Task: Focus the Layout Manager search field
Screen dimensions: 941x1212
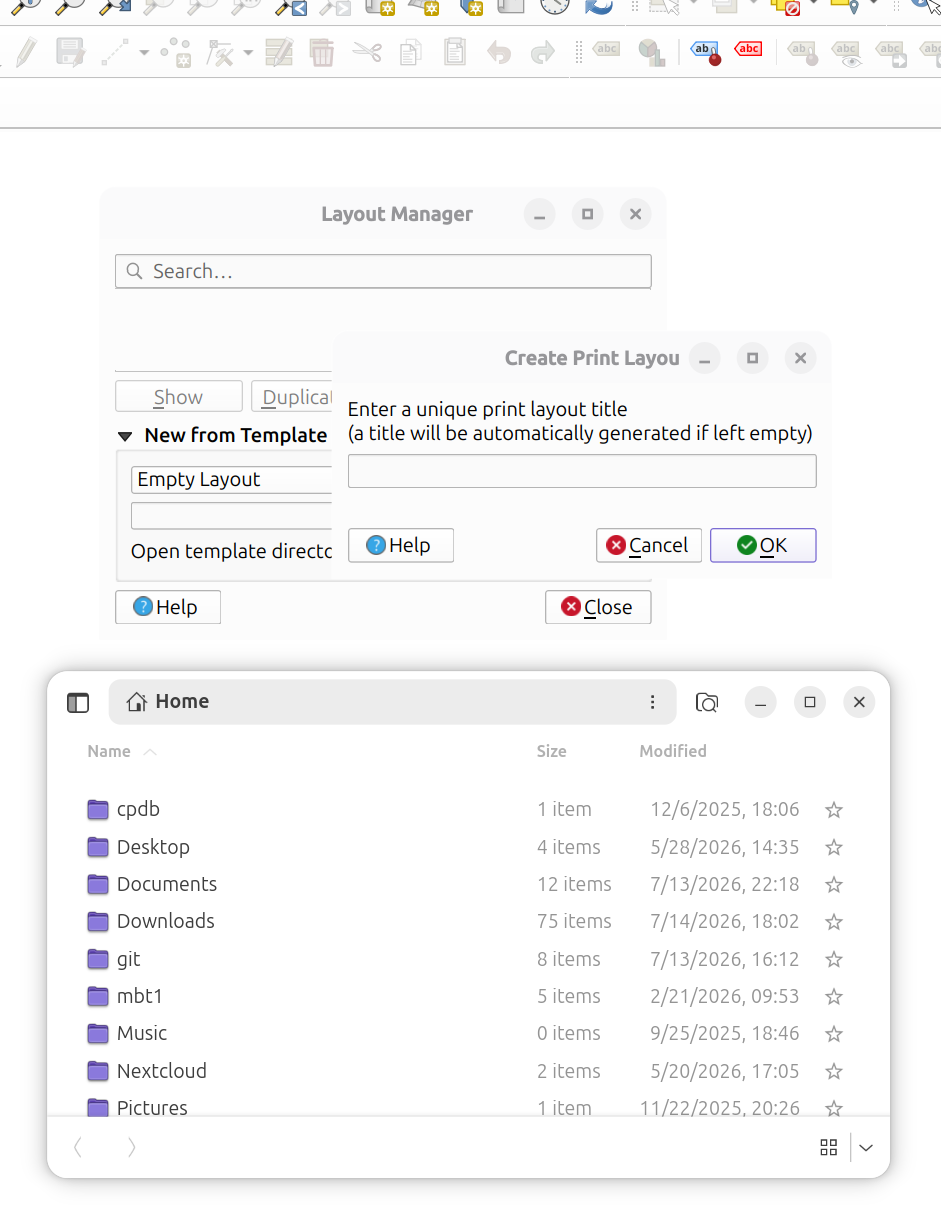Action: point(383,271)
